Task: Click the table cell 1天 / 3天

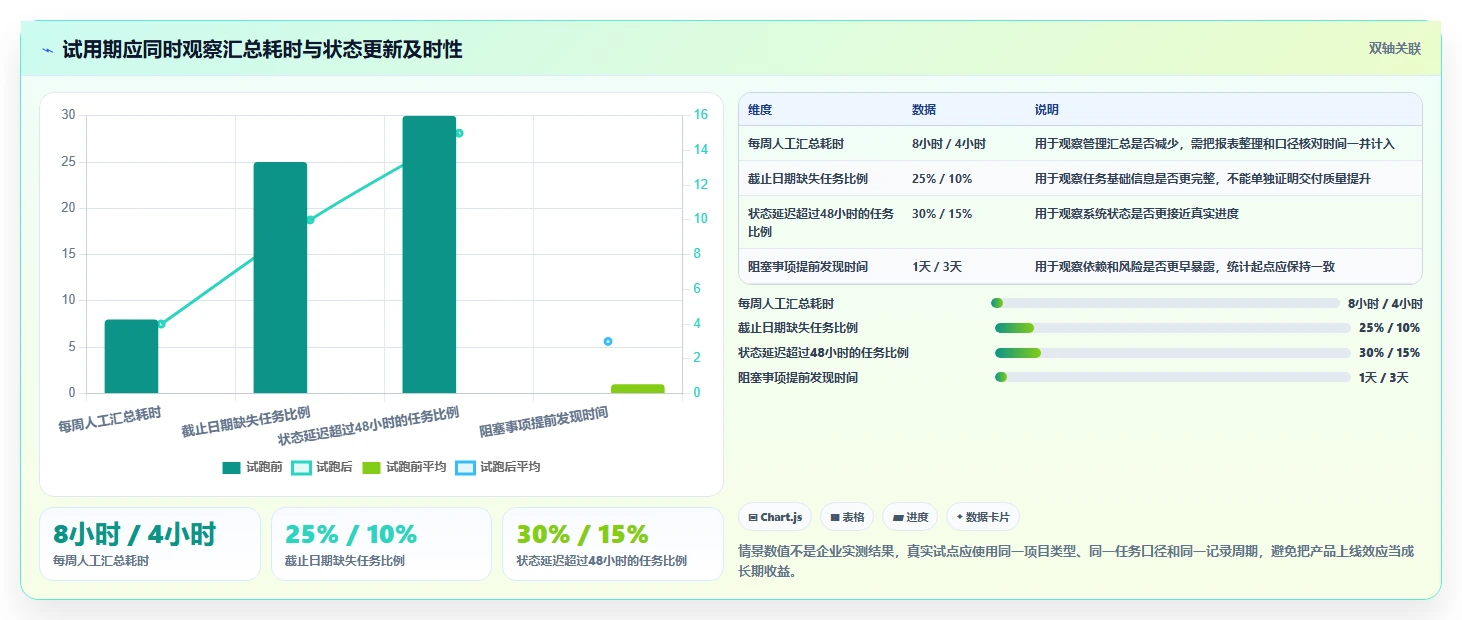Action: [x=937, y=267]
